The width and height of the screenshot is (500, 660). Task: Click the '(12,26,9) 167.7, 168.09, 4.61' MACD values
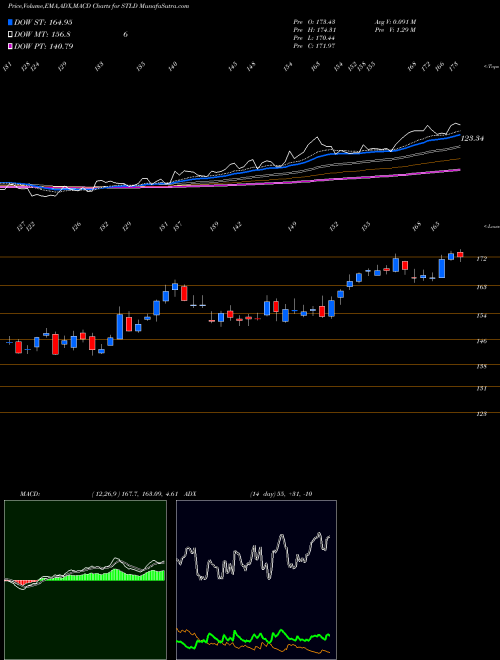(x=136, y=494)
